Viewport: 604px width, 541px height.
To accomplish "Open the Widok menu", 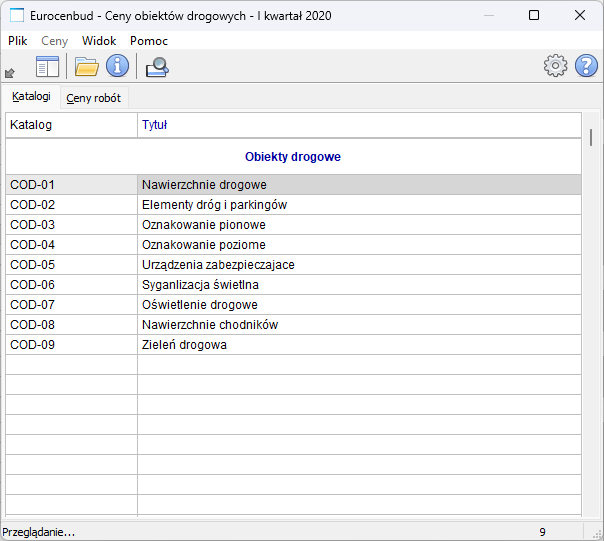I will (99, 41).
